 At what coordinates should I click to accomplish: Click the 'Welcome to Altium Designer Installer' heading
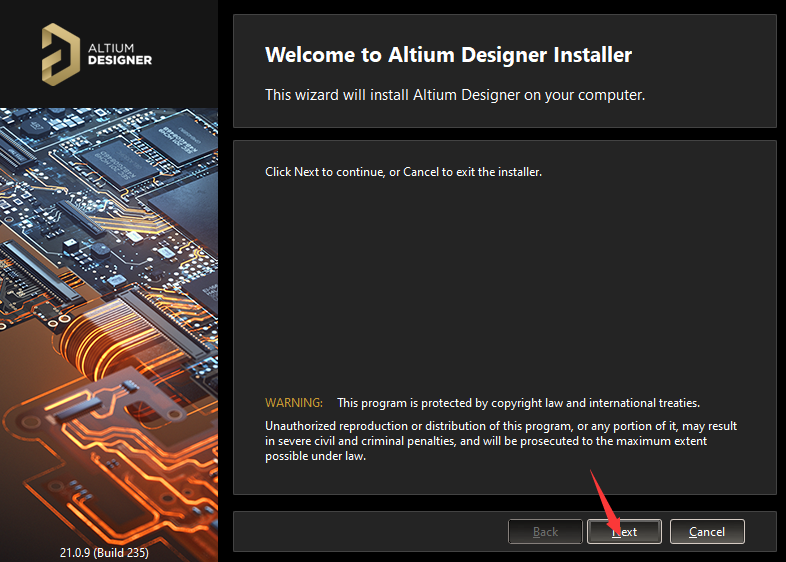tap(448, 55)
